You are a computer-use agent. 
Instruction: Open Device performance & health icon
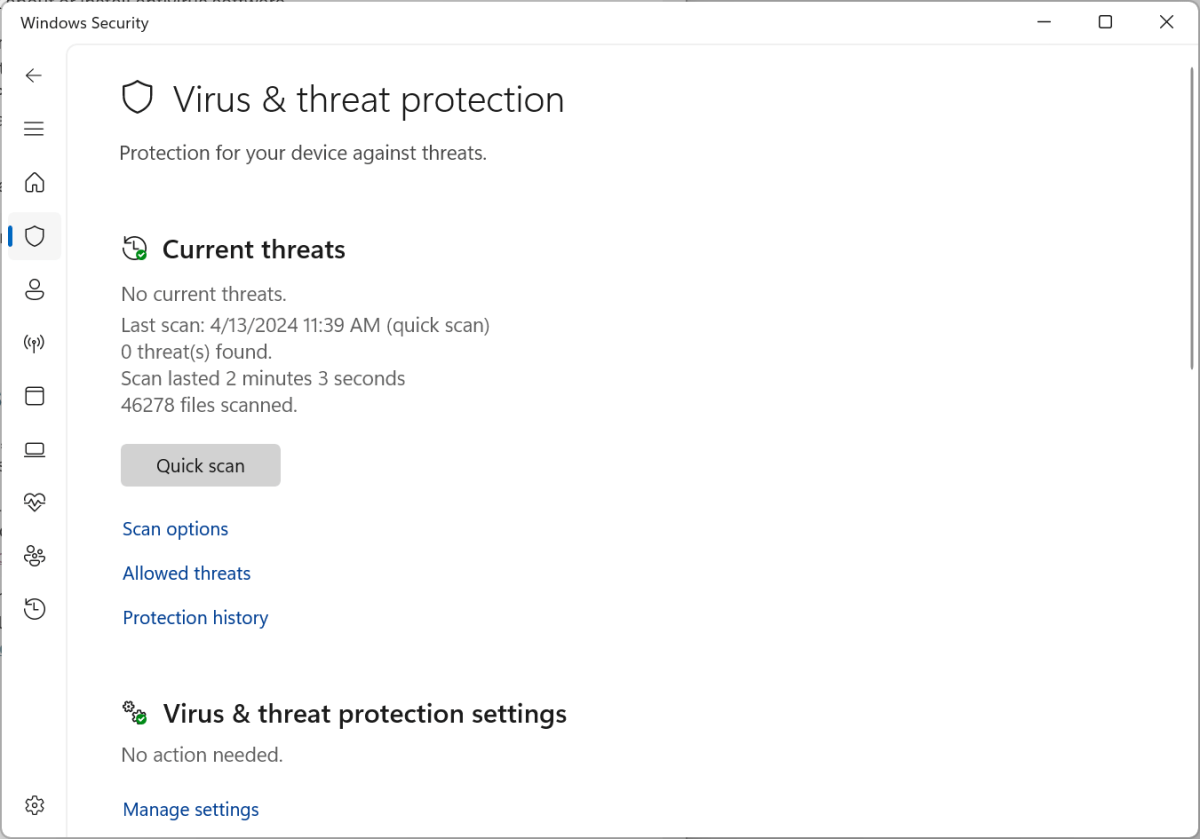[x=35, y=502]
